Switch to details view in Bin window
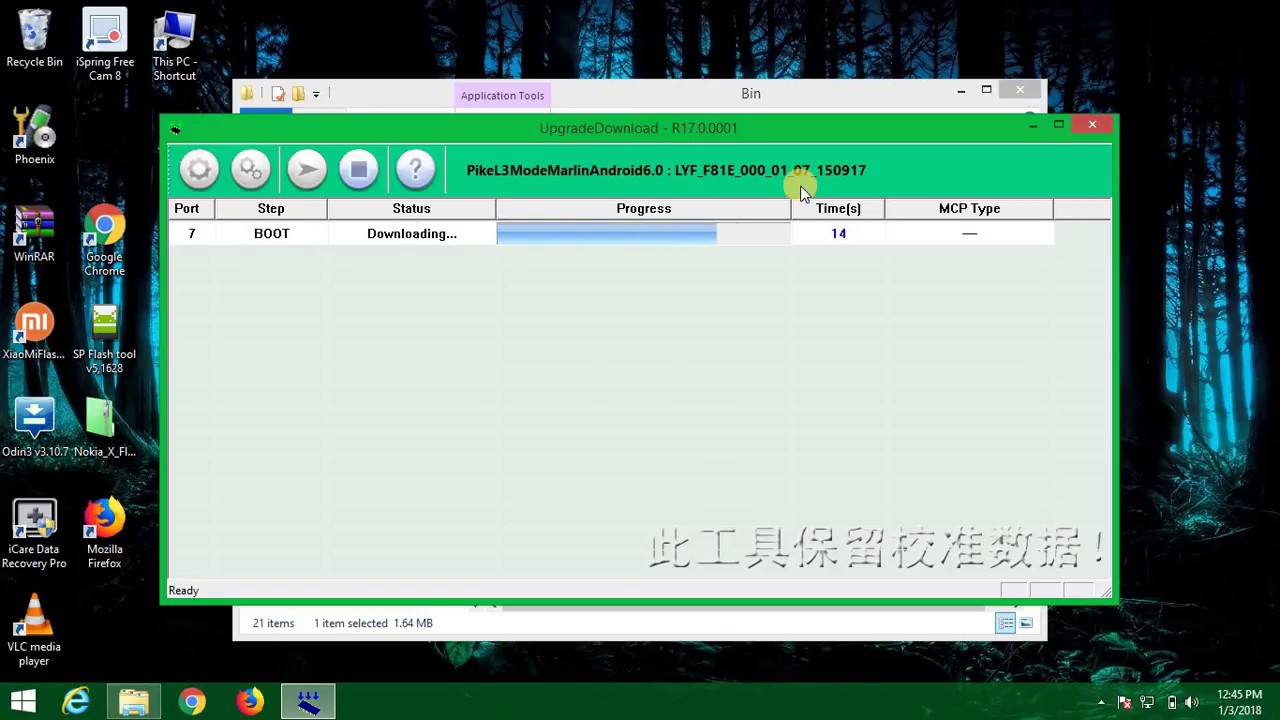Image resolution: width=1280 pixels, height=720 pixels. point(1005,623)
